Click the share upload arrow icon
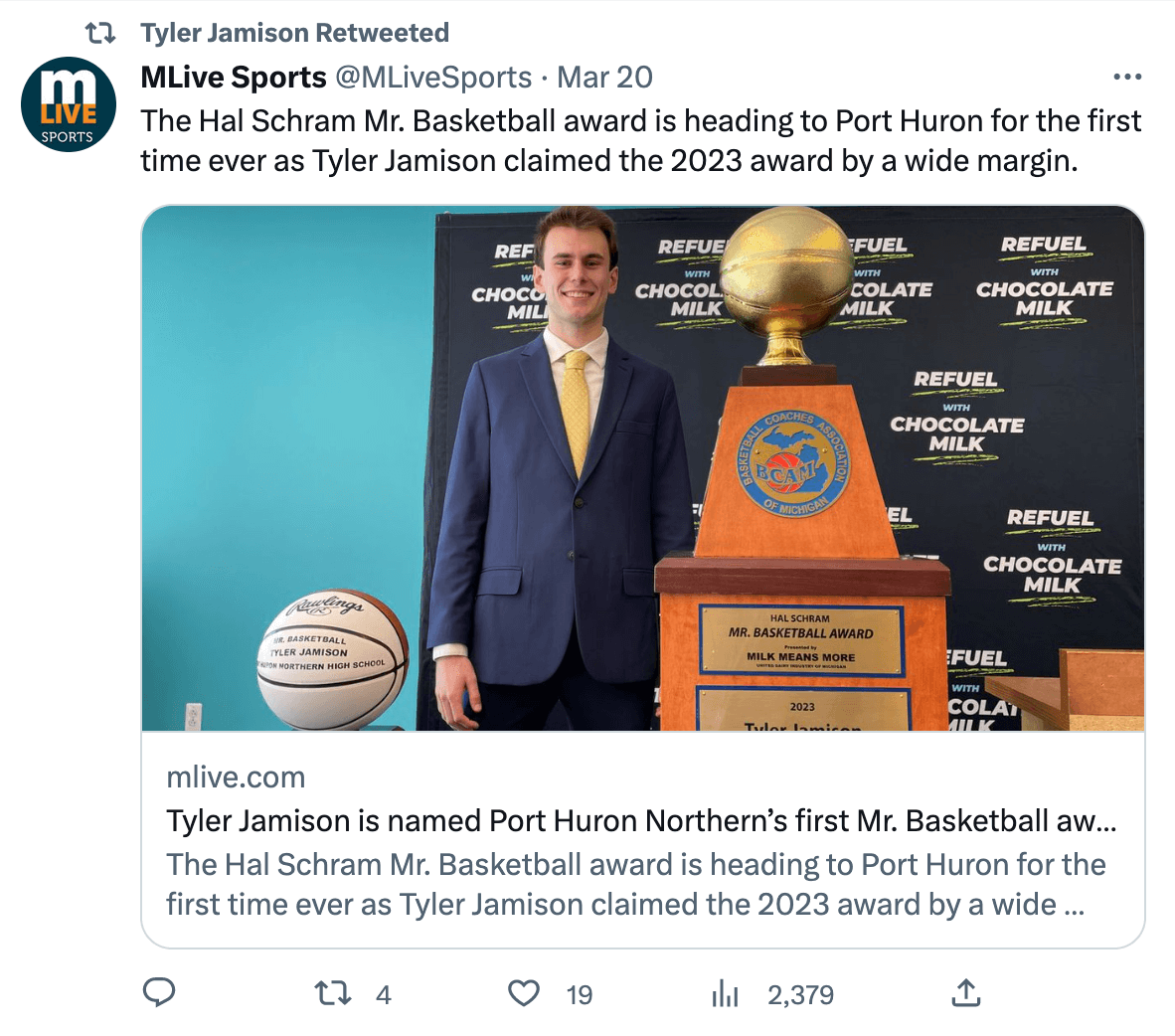Screen dimensions: 1175x1036 coord(966,992)
